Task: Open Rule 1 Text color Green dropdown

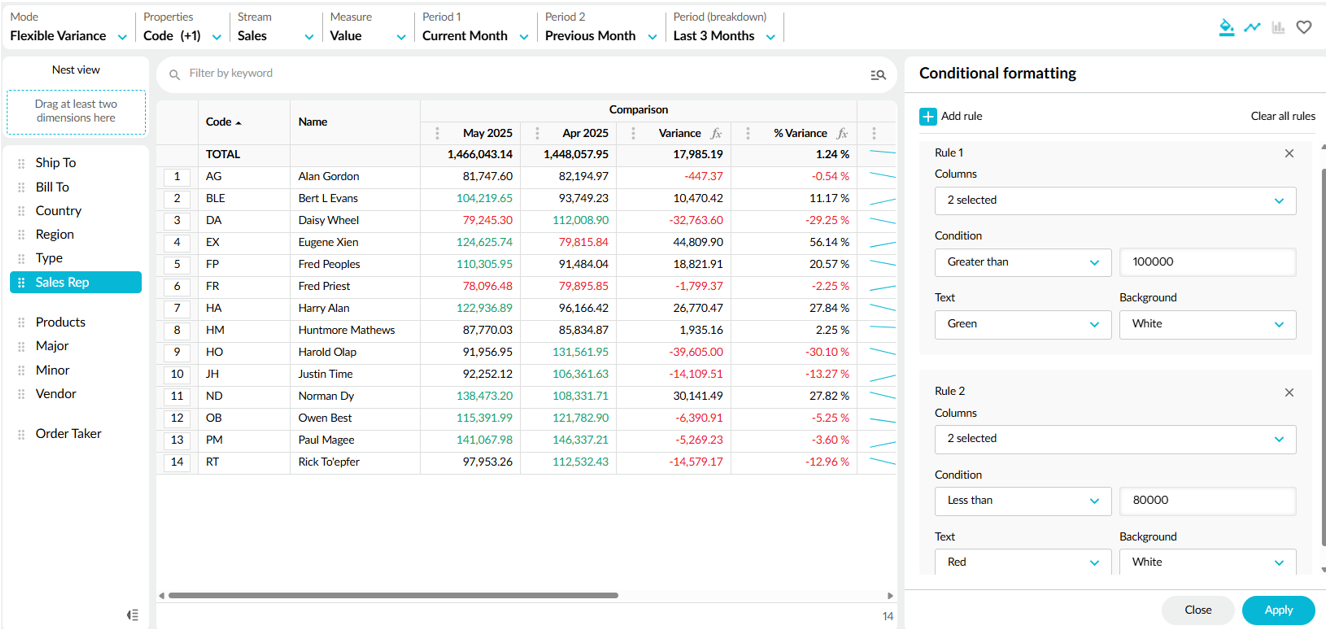Action: click(x=1022, y=324)
